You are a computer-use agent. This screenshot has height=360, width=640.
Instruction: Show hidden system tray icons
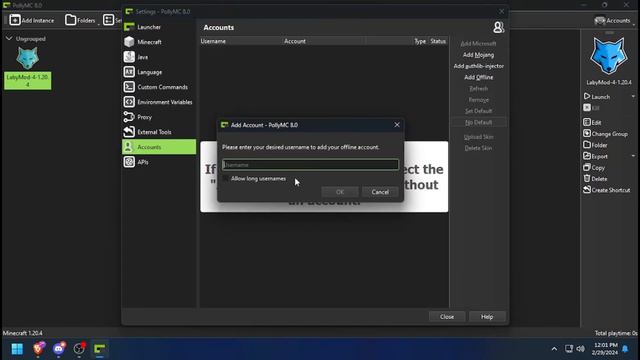coord(554,349)
